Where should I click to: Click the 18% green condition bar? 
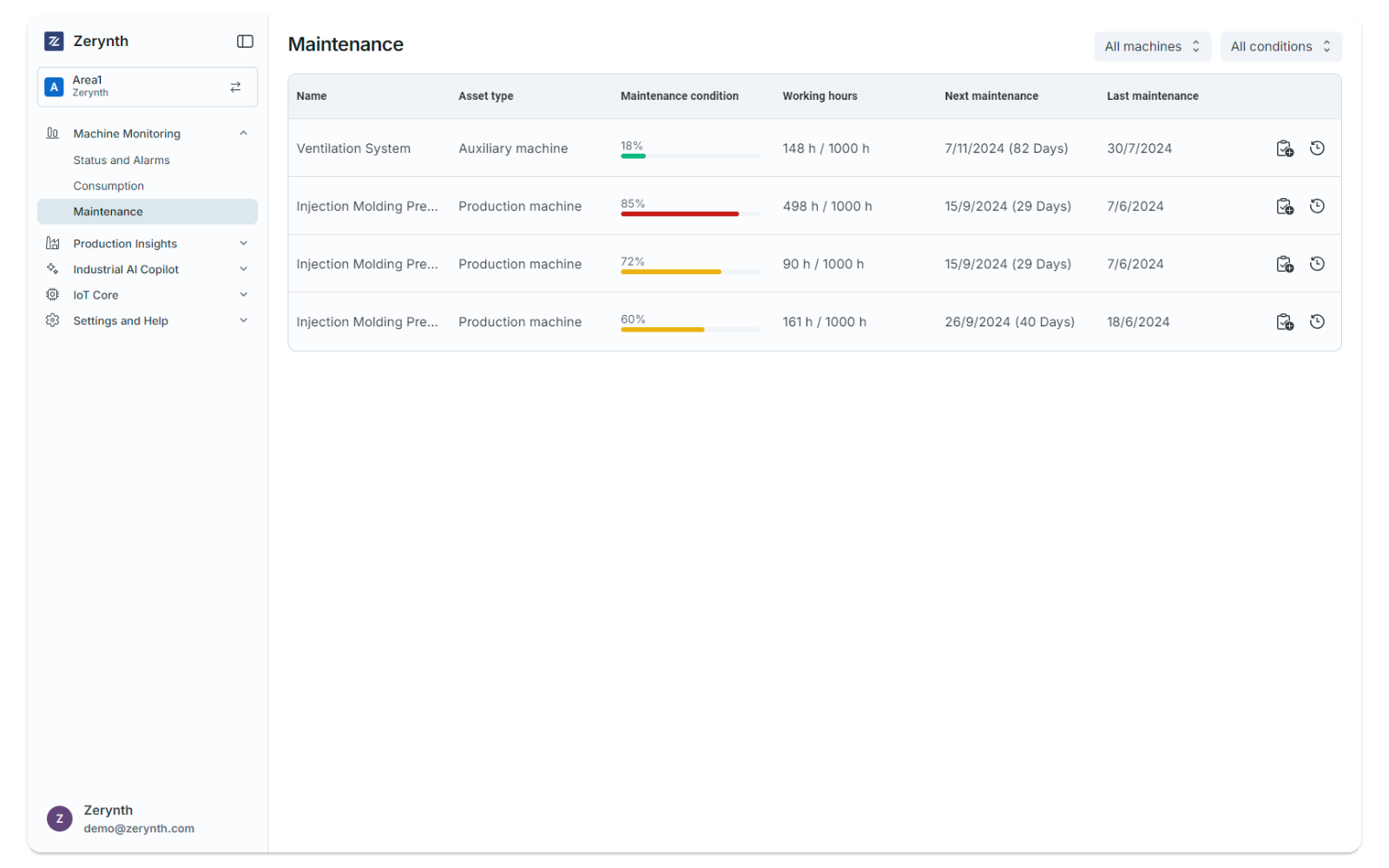pyautogui.click(x=689, y=156)
